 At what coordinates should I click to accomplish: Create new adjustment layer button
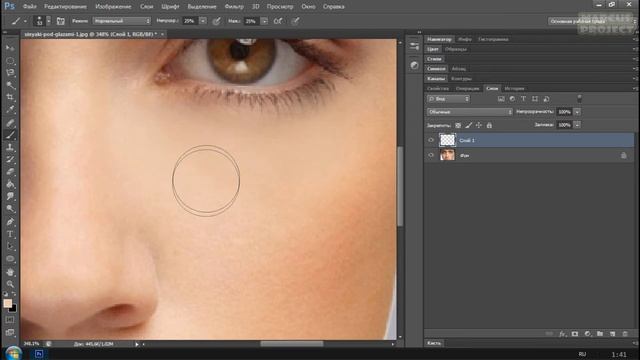tap(587, 334)
